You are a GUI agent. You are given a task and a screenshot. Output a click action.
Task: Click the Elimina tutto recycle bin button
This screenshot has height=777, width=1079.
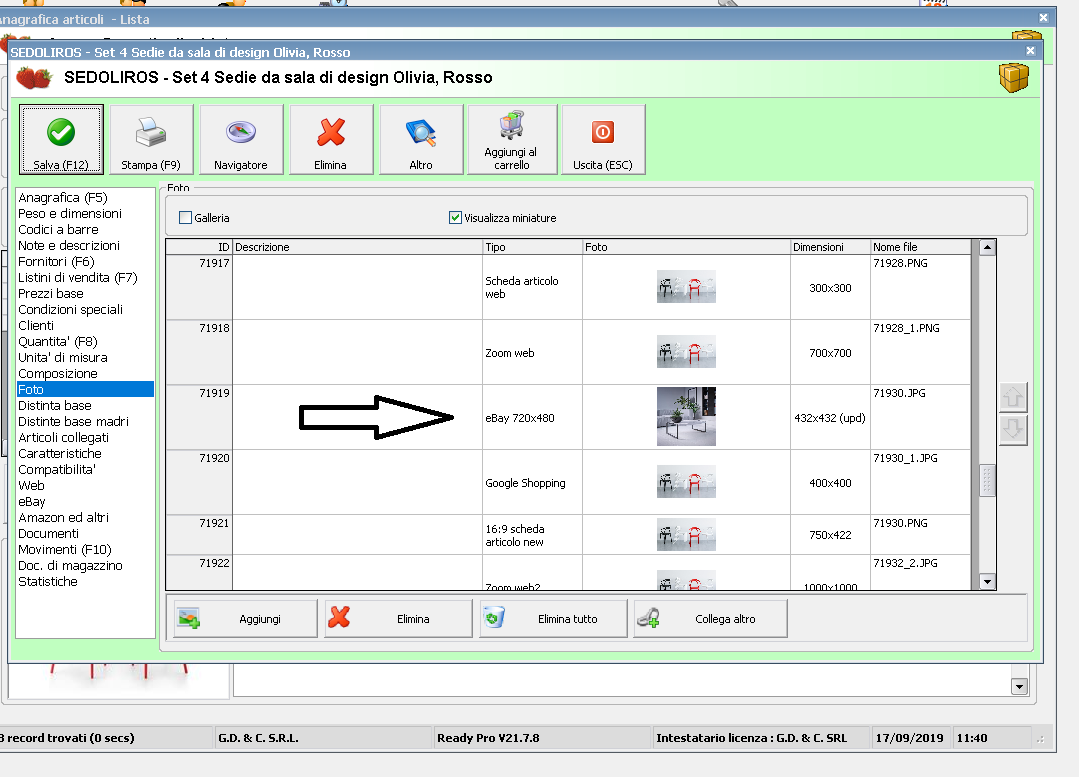(553, 619)
